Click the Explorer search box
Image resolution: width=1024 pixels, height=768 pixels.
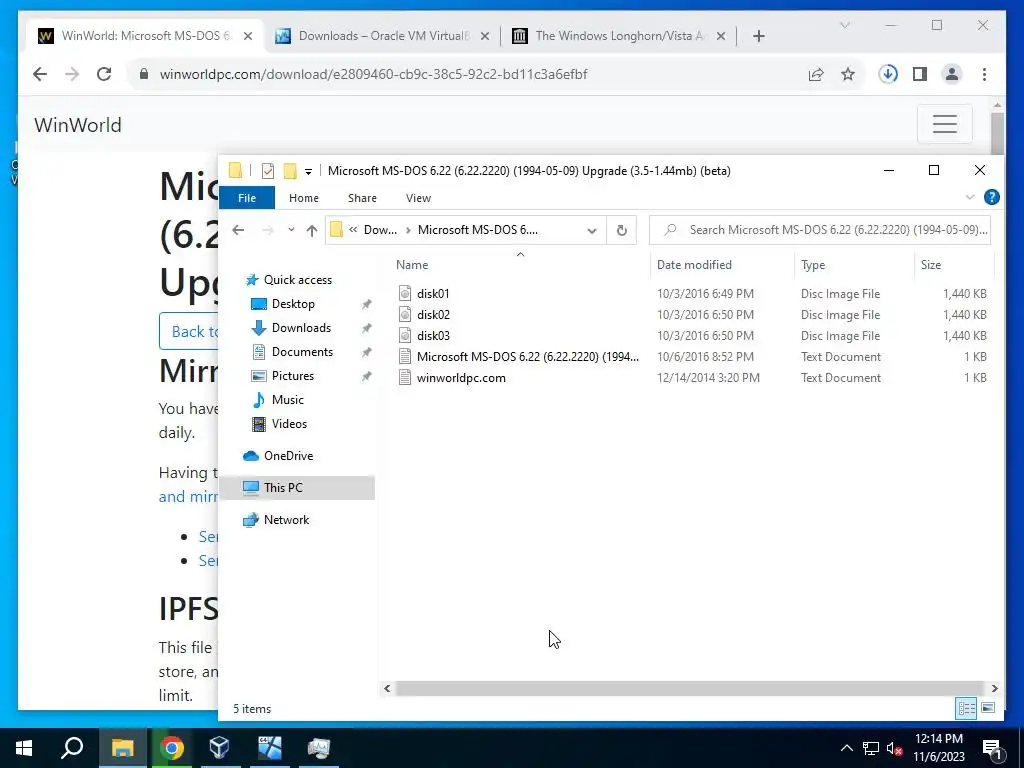pos(820,230)
